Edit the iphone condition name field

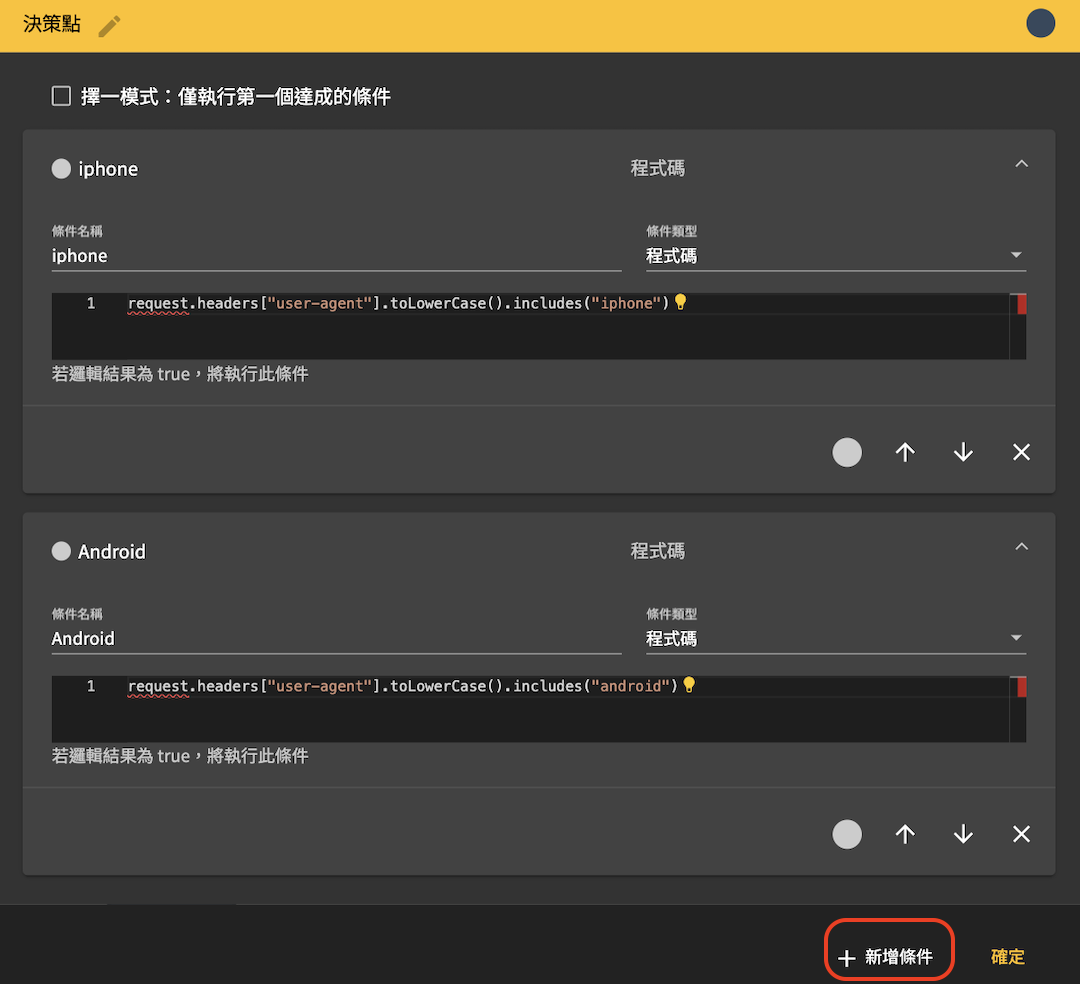point(336,256)
